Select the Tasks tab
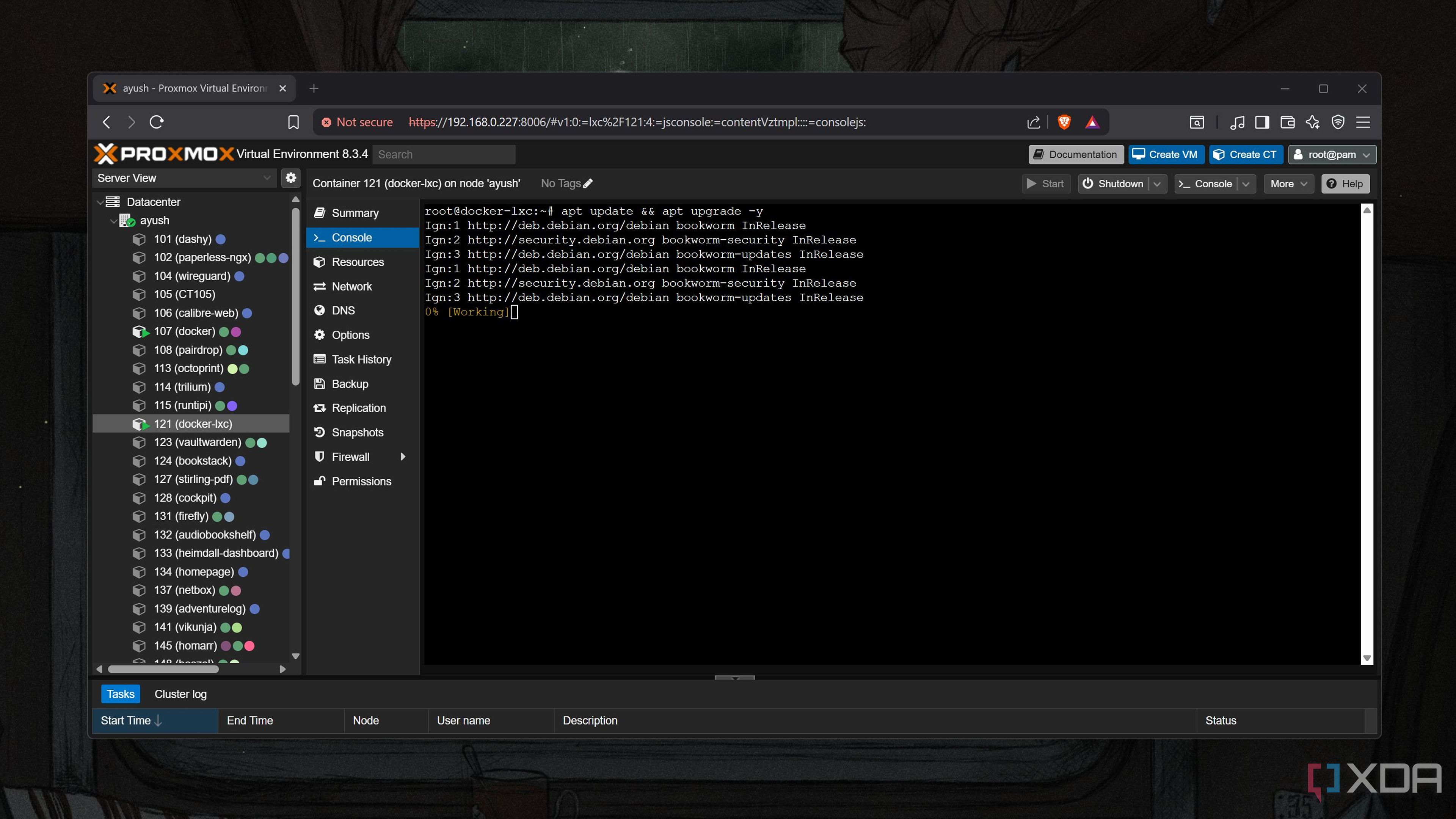The height and width of the screenshot is (819, 1456). point(121,694)
